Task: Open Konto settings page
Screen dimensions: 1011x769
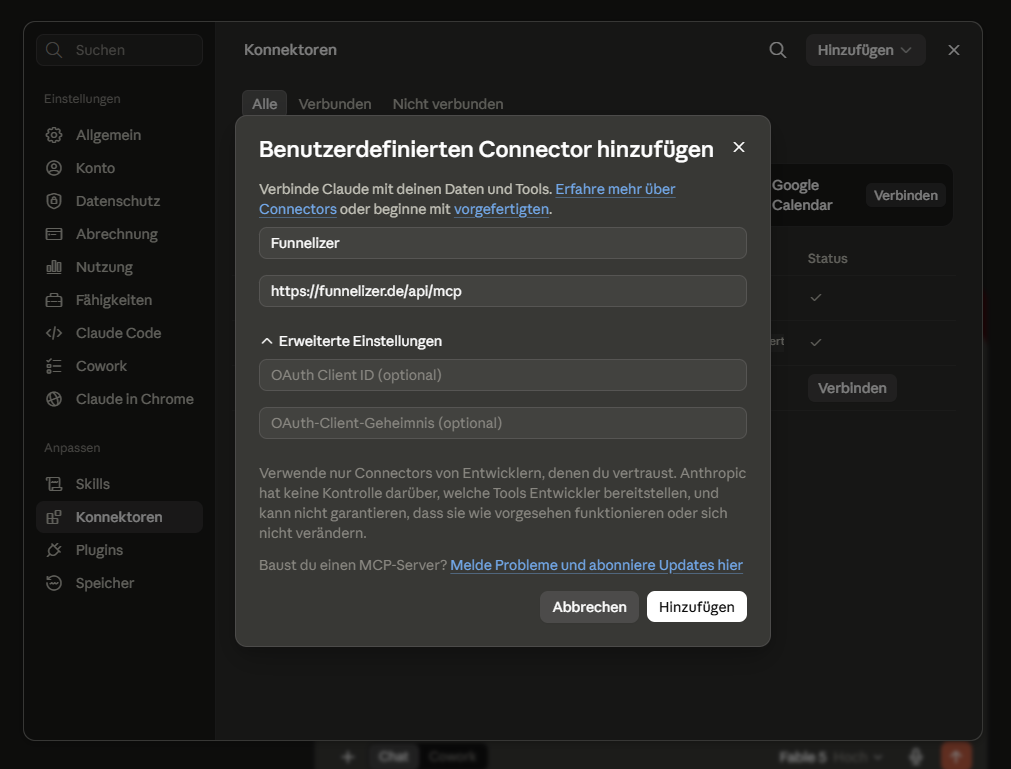Action: coord(120,168)
